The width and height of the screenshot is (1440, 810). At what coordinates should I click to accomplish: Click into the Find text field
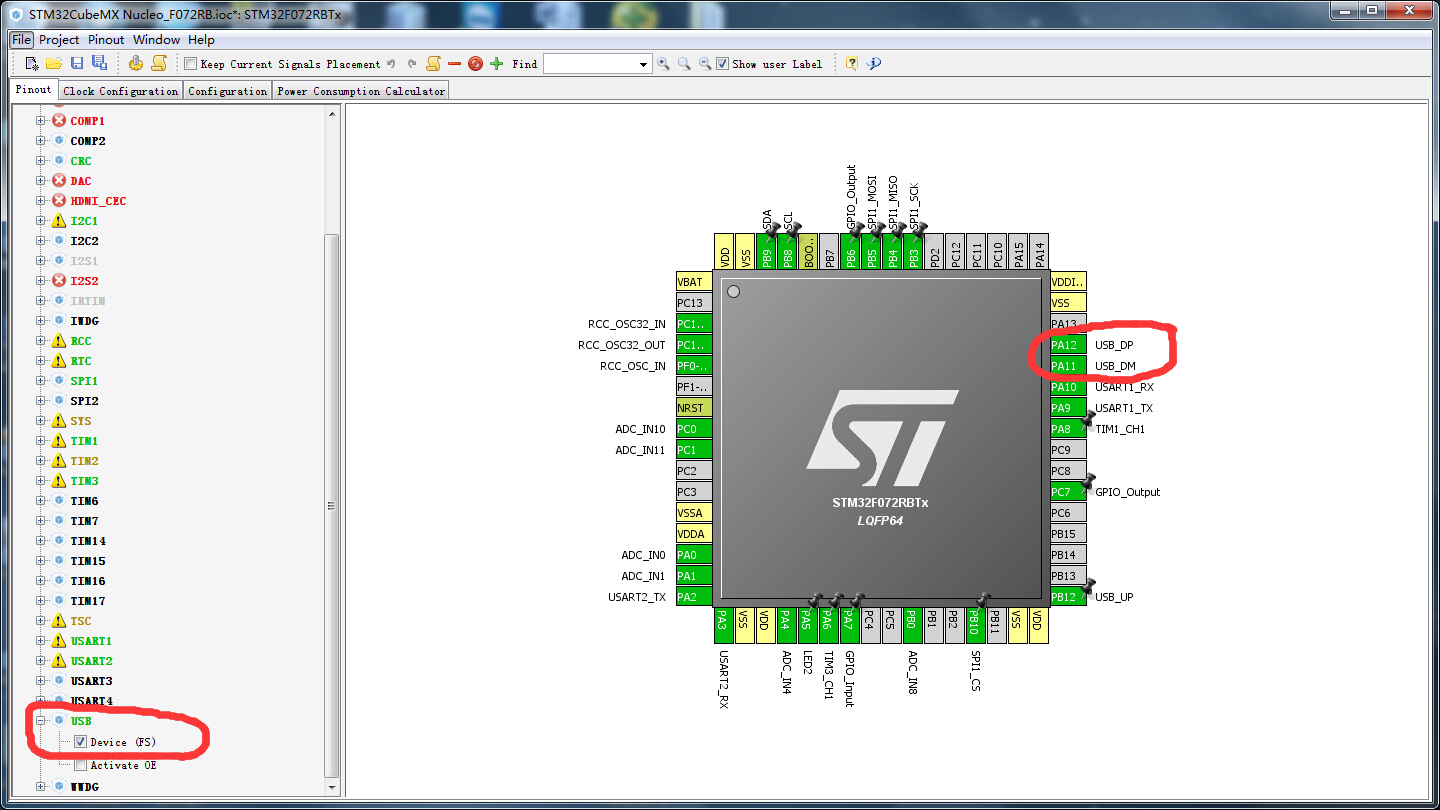(590, 64)
